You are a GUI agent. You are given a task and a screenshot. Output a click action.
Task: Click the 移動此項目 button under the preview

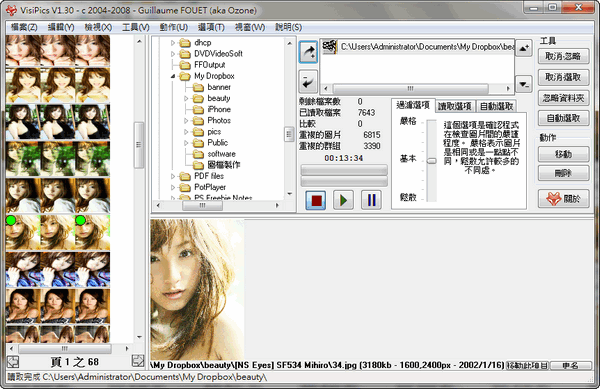click(528, 366)
